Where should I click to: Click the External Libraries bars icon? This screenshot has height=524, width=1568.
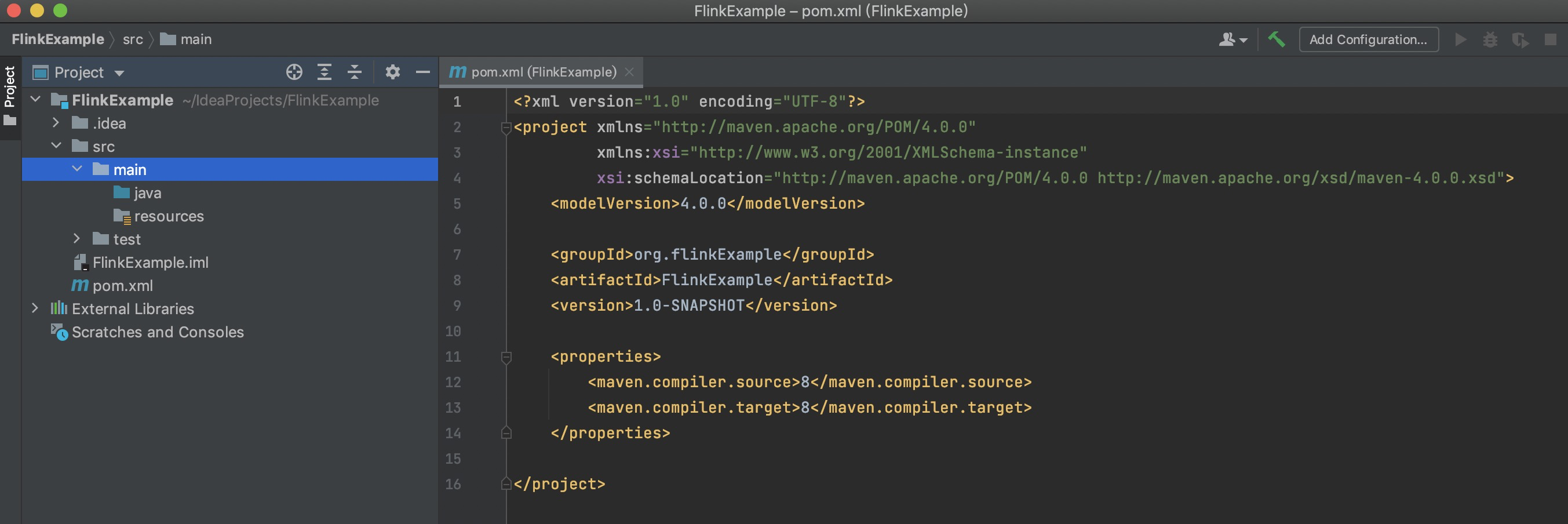tap(59, 308)
